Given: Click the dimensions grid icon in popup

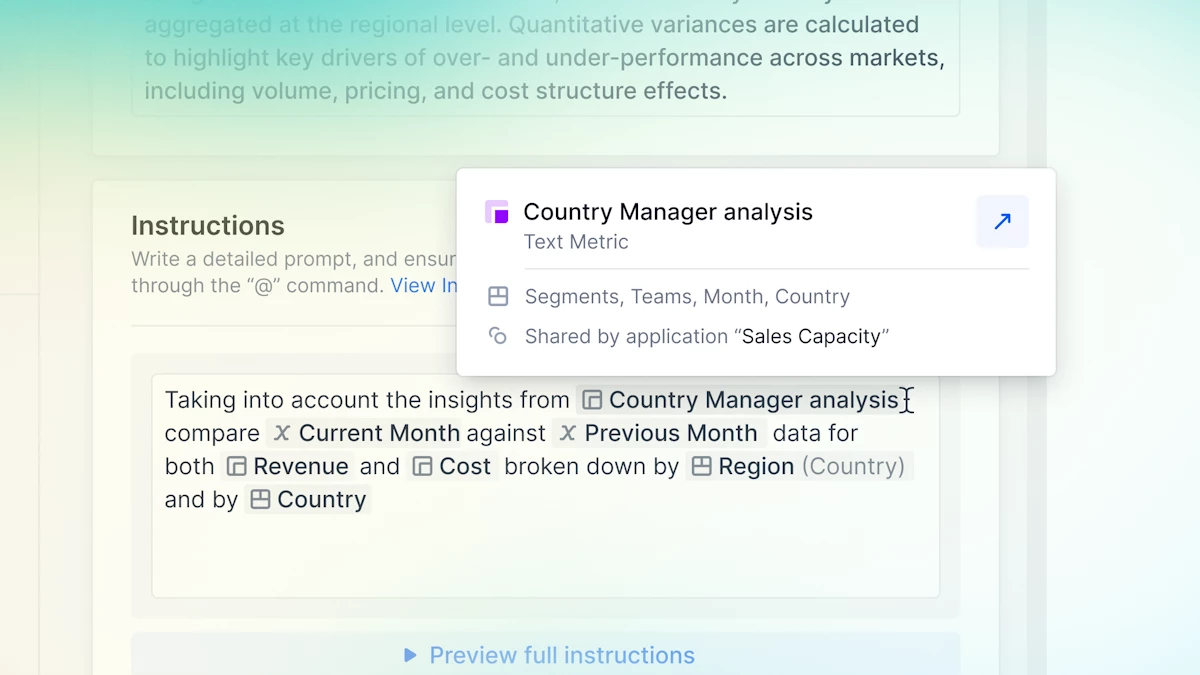Looking at the screenshot, I should (x=498, y=296).
